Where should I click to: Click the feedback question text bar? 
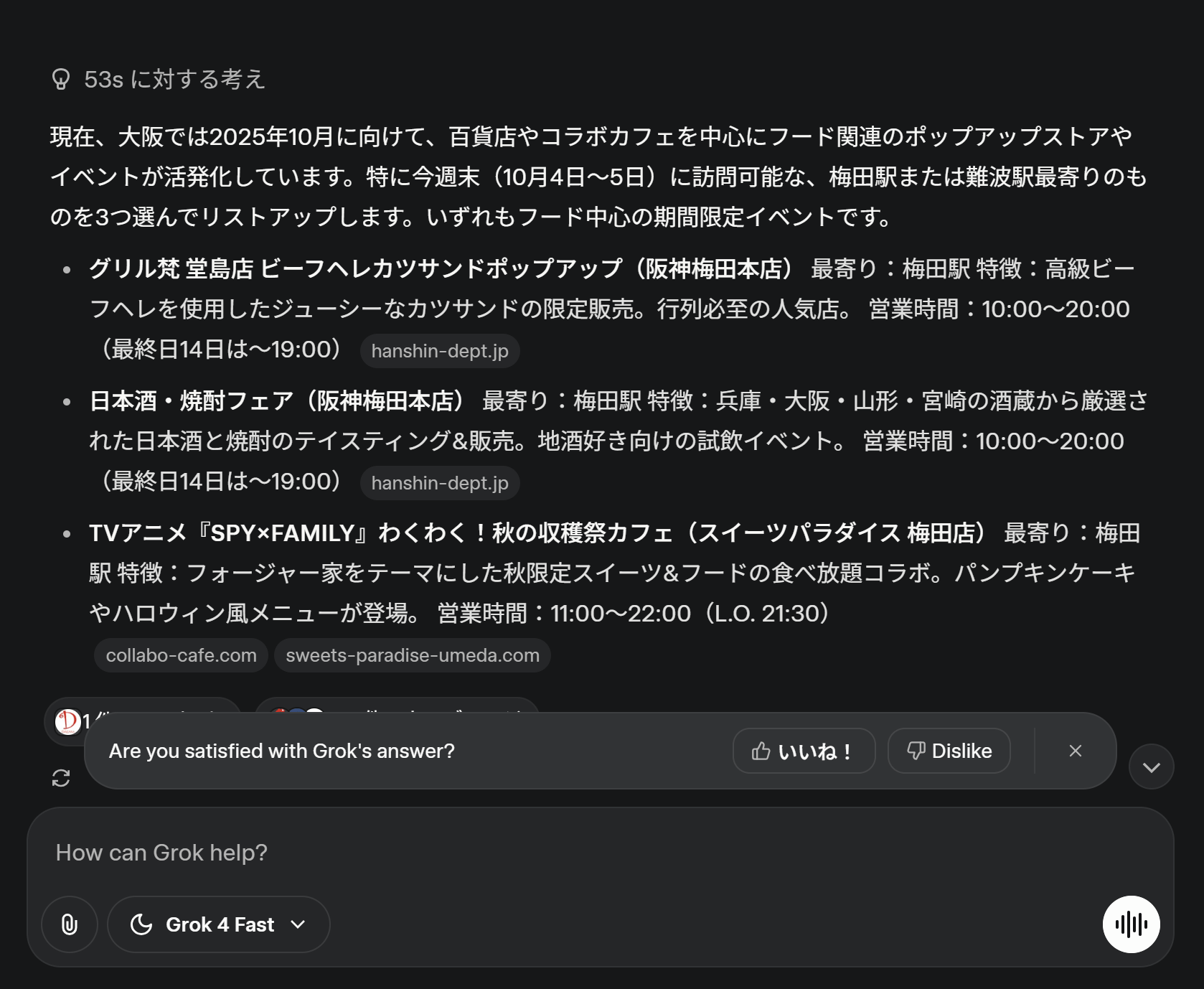click(x=281, y=751)
